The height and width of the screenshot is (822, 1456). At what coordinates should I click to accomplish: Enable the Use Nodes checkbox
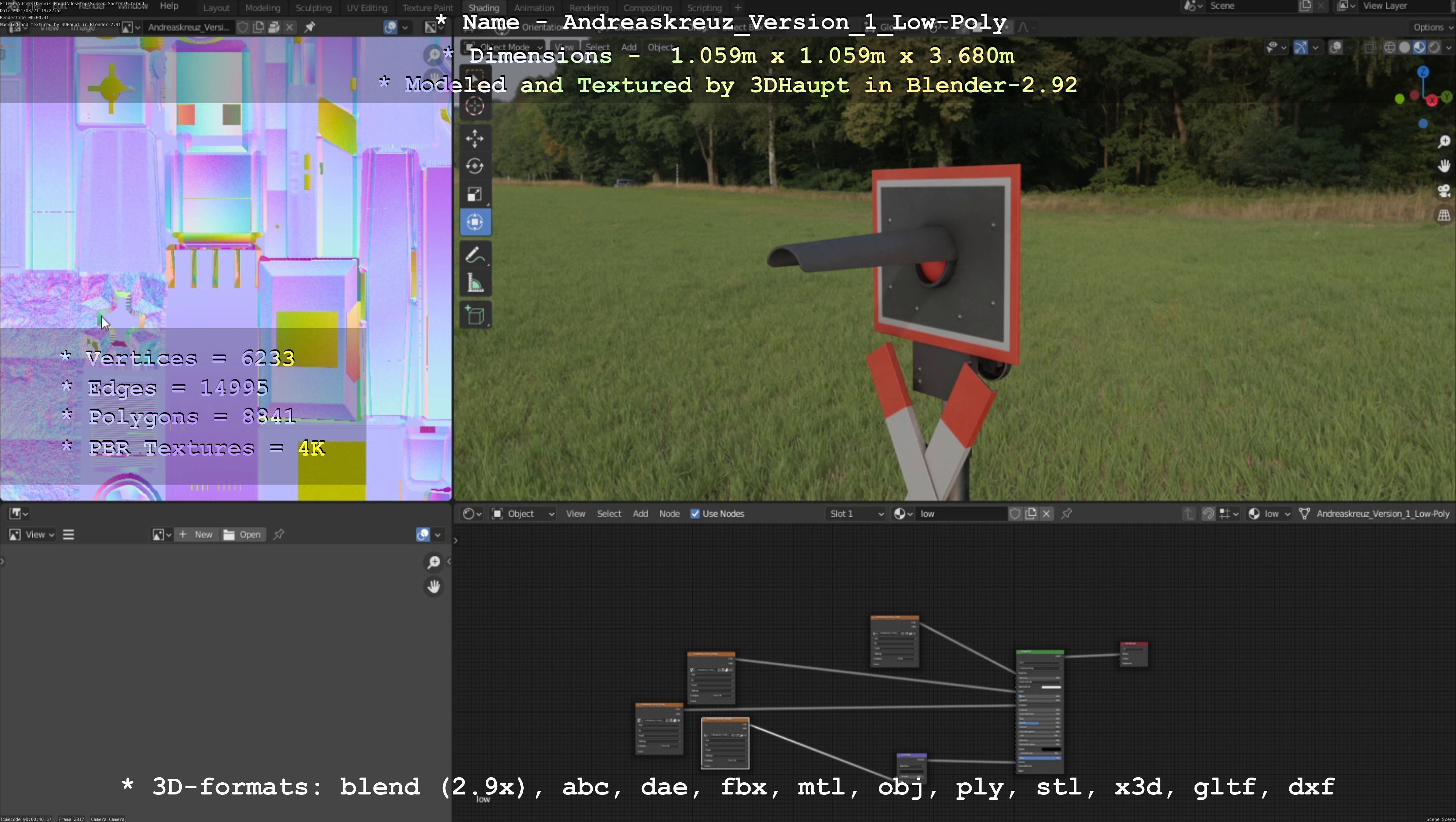point(695,514)
